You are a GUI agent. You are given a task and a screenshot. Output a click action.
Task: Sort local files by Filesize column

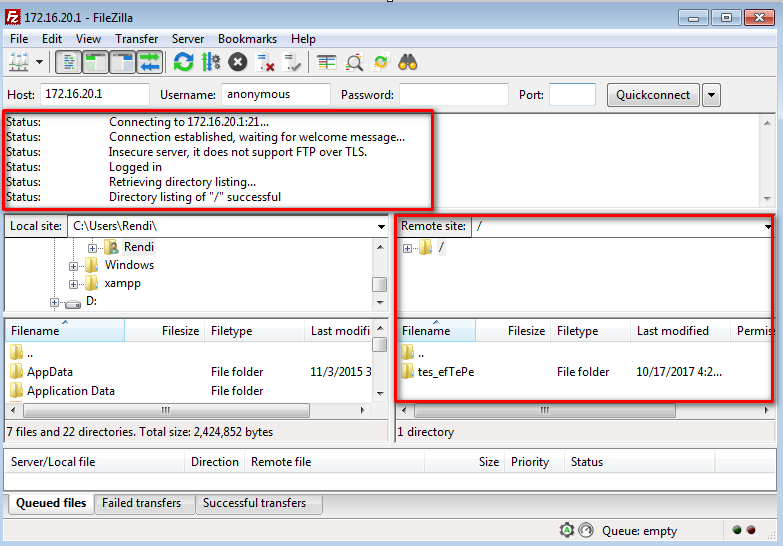tap(165, 331)
